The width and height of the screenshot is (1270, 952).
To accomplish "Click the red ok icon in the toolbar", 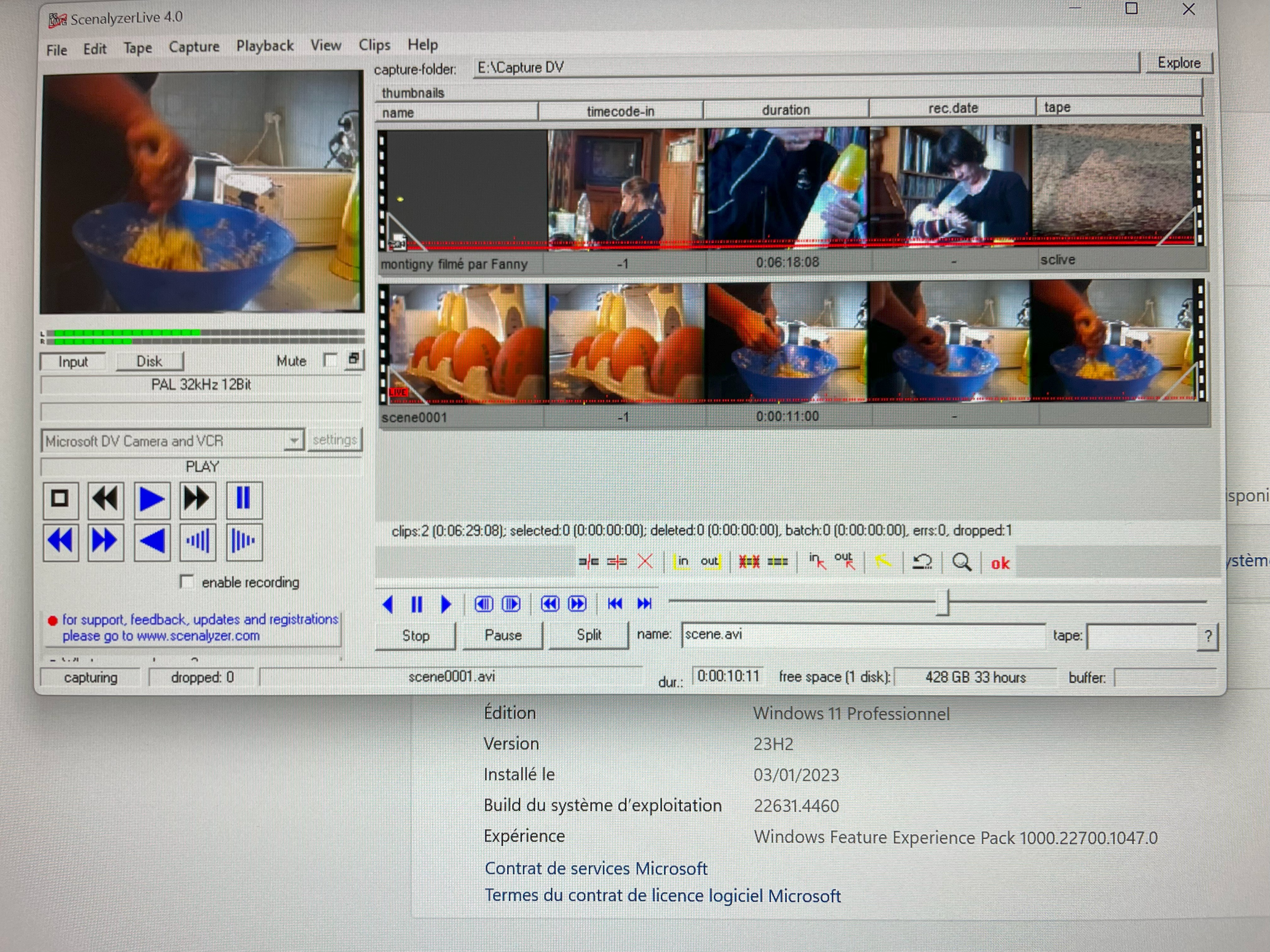I will click(999, 564).
